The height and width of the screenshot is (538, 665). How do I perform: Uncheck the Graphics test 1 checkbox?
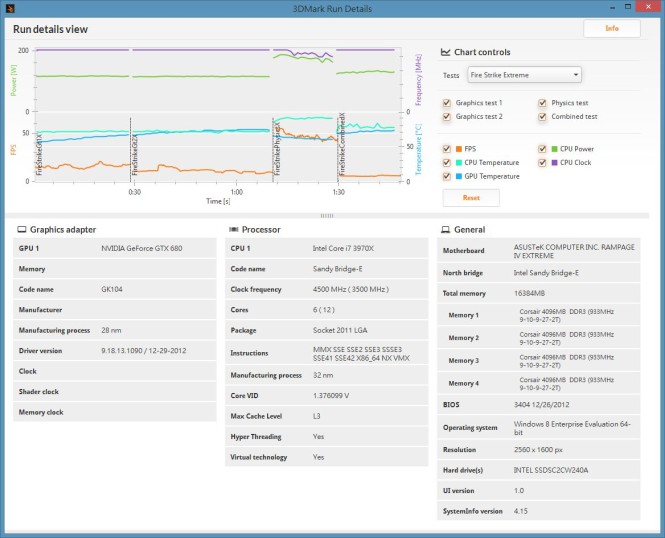446,103
